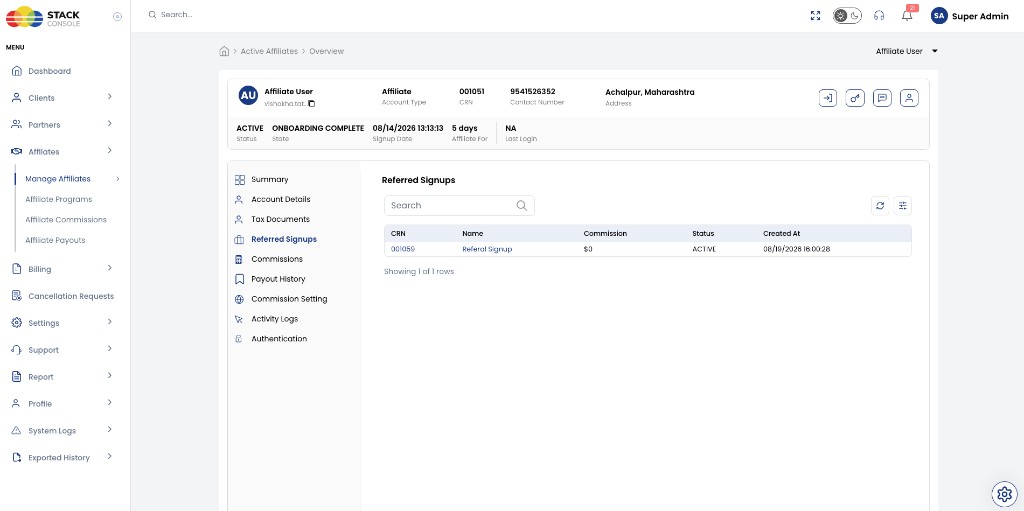Refresh the Referred Signups table

tap(880, 205)
